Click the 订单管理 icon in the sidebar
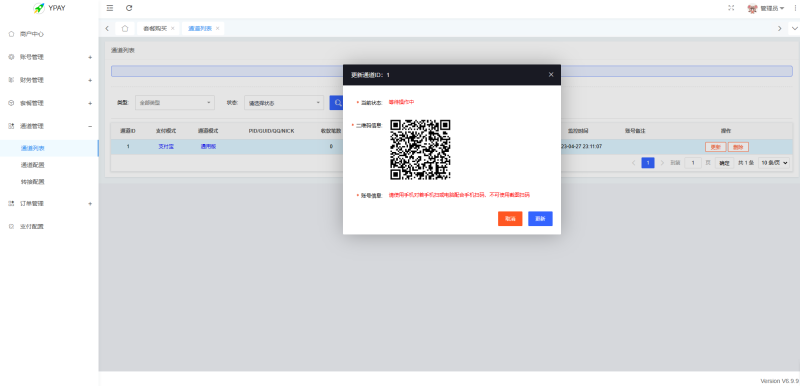800x386 pixels. [11, 203]
